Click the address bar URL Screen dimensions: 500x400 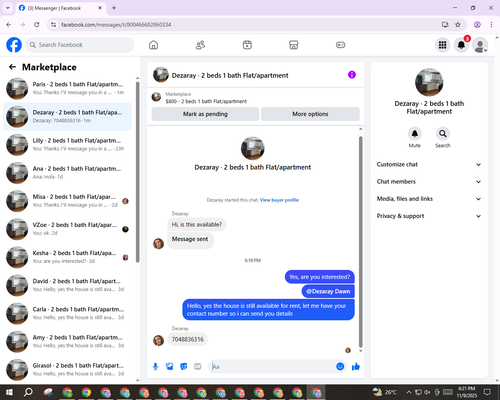116,25
